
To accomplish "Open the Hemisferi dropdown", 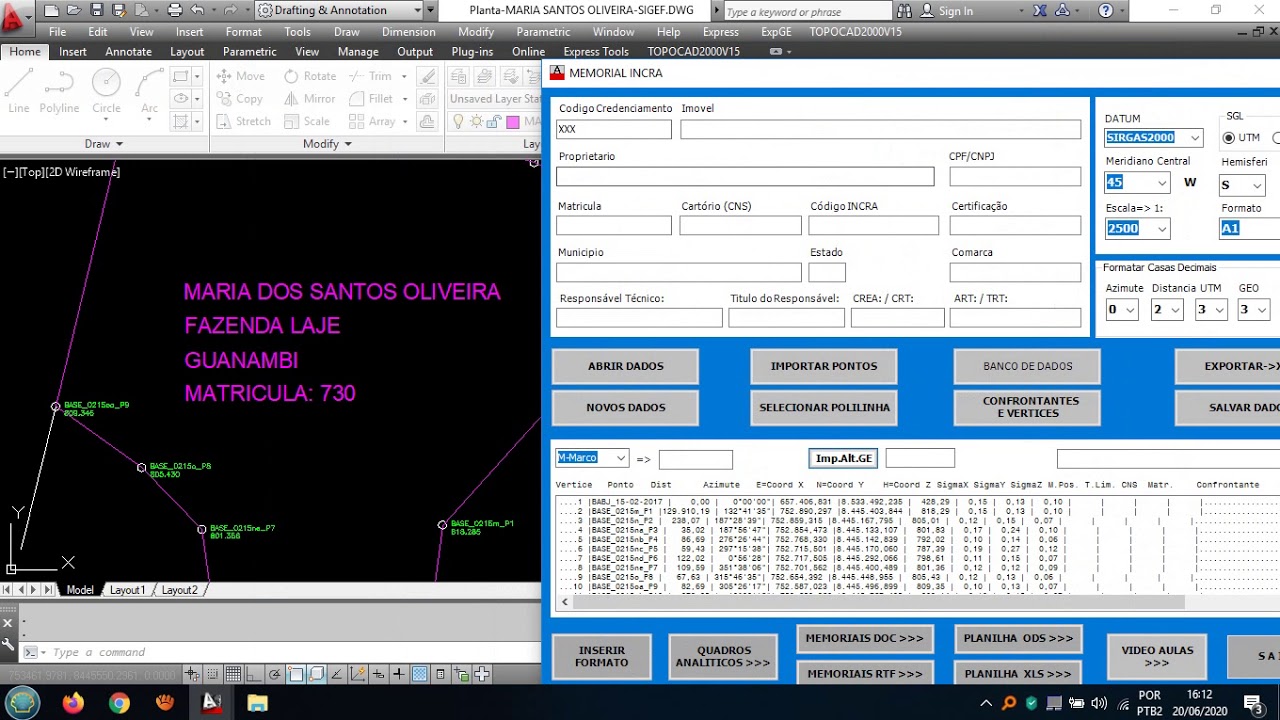I will (1257, 185).
